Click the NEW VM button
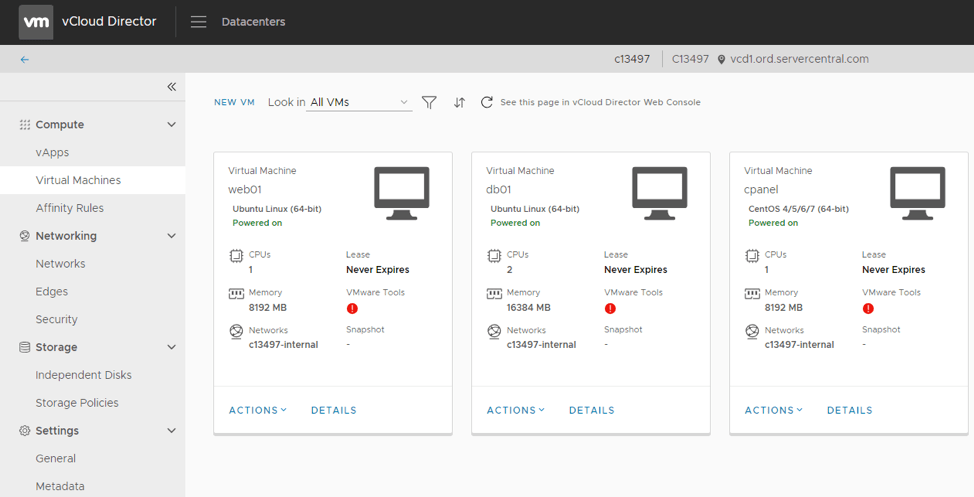The image size is (974, 497). click(234, 103)
